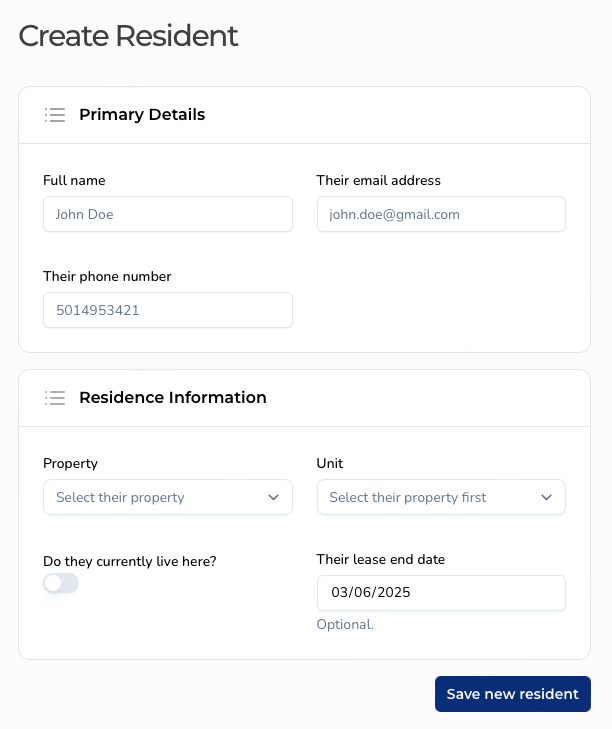Open the Property dropdown
This screenshot has height=729, width=612.
tap(168, 497)
